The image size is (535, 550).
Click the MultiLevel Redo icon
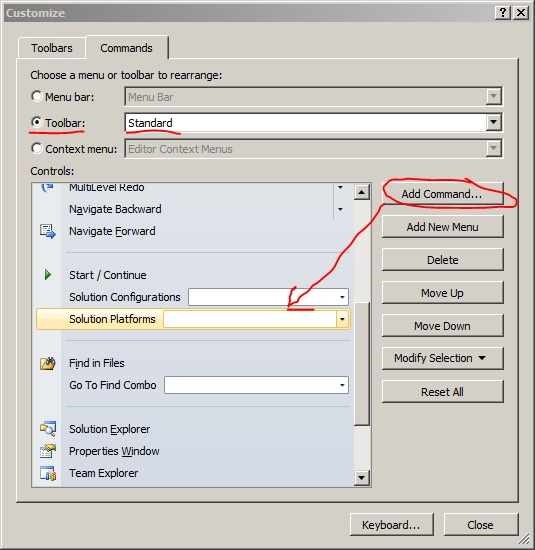pos(47,188)
